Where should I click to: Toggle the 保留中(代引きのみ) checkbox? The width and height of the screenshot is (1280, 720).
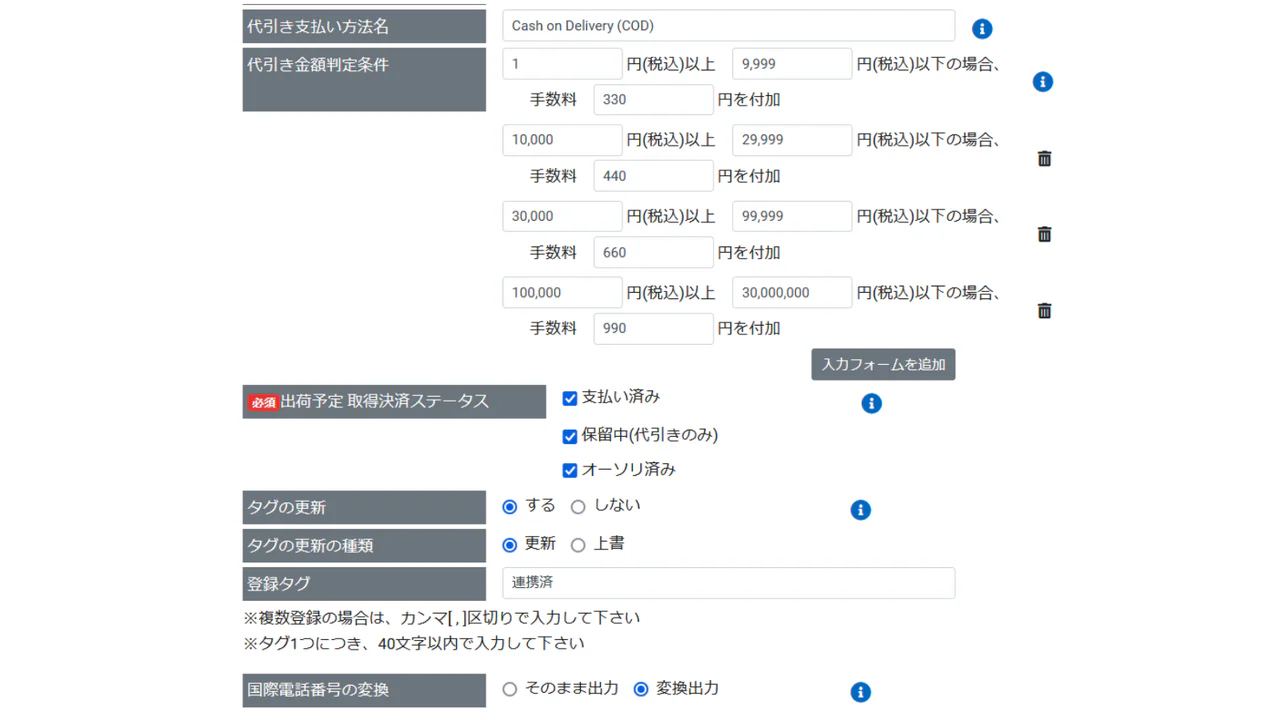click(570, 436)
